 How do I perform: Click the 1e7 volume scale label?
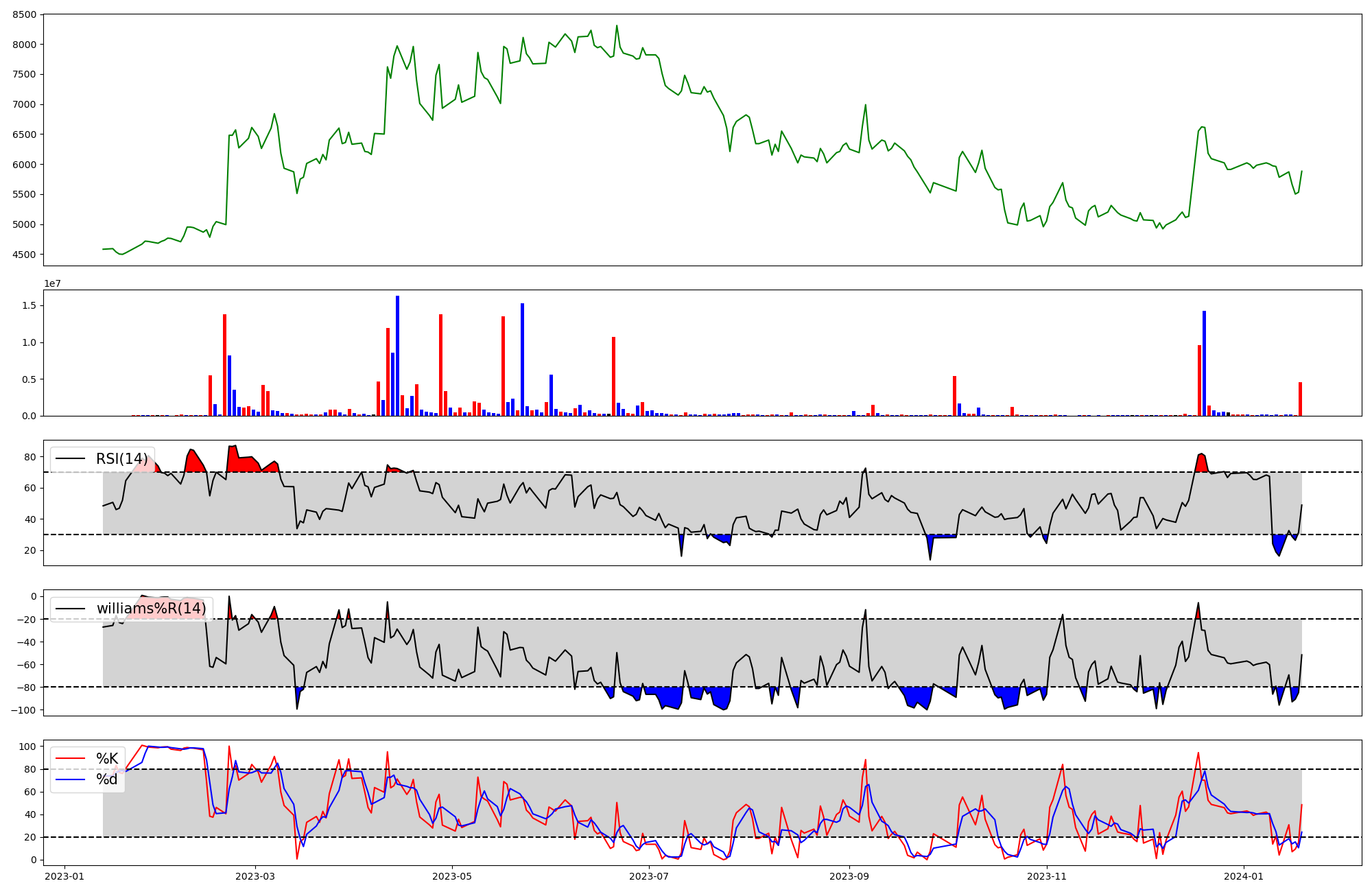click(53, 283)
